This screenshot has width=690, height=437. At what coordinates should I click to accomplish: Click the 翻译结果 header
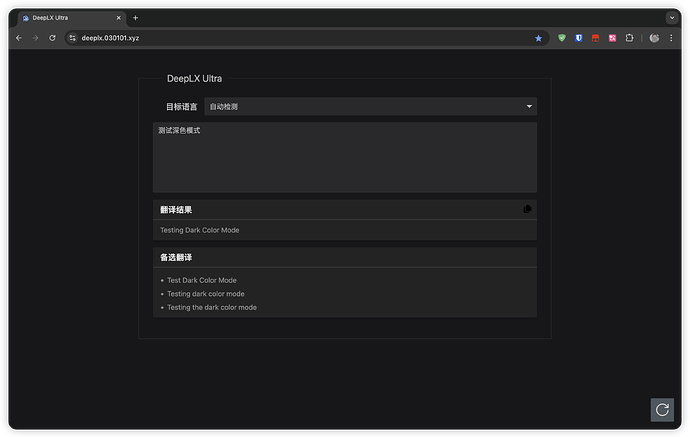[x=176, y=210]
